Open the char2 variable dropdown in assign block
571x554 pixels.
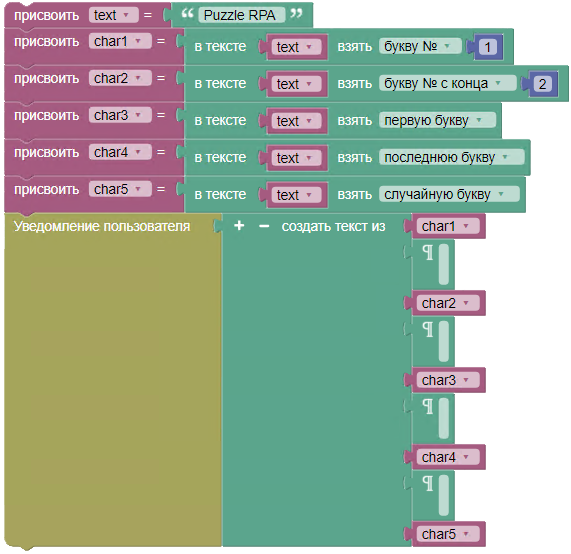coord(120,78)
